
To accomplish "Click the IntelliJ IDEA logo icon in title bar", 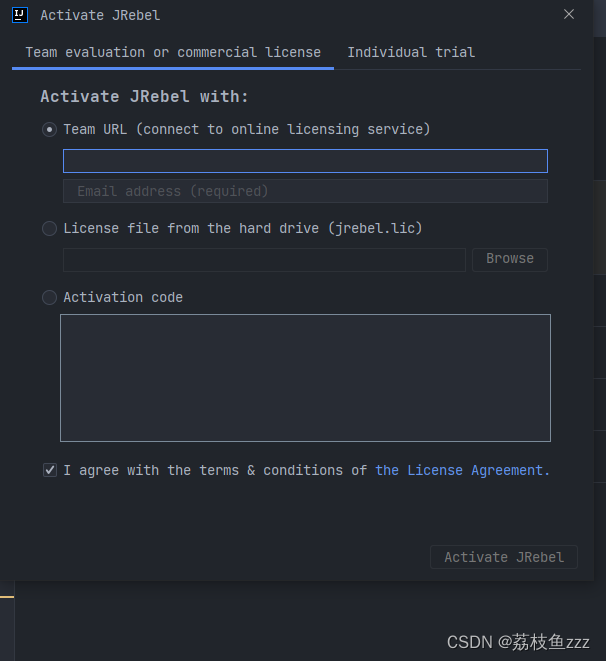I will (20, 15).
